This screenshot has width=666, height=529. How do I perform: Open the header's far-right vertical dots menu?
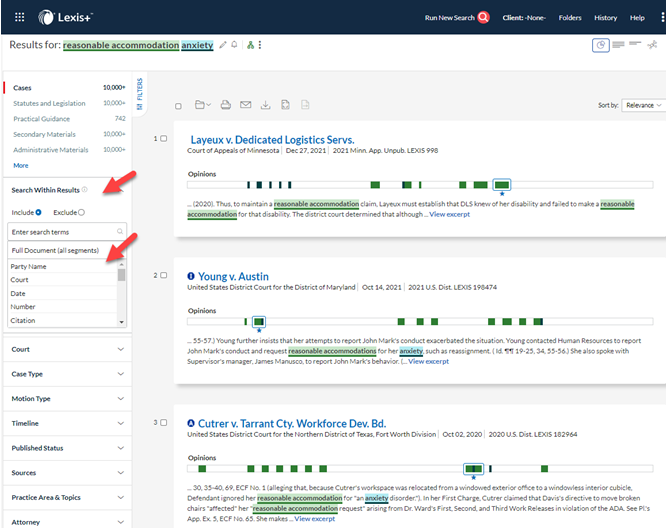pyautogui.click(x=662, y=17)
